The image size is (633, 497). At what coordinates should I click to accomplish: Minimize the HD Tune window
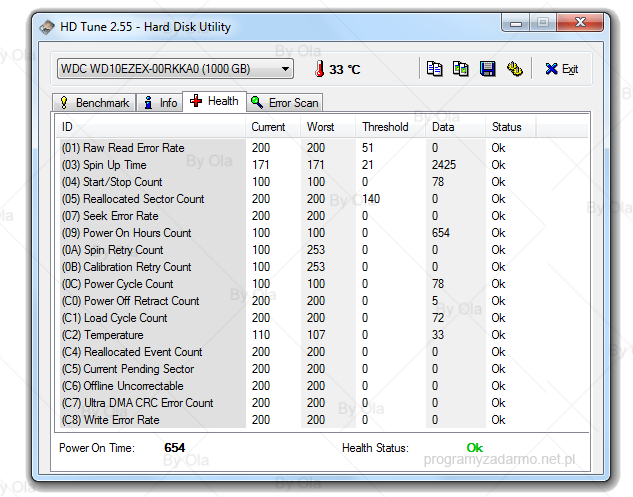[x=516, y=23]
